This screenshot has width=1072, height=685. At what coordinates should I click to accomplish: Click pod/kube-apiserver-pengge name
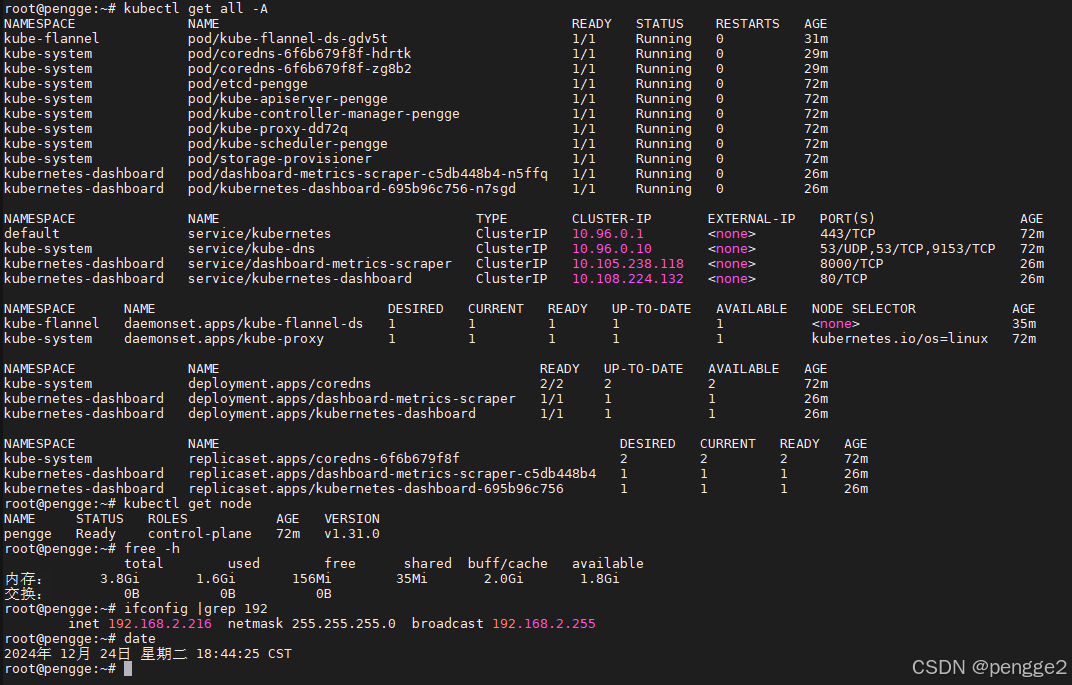coord(288,99)
